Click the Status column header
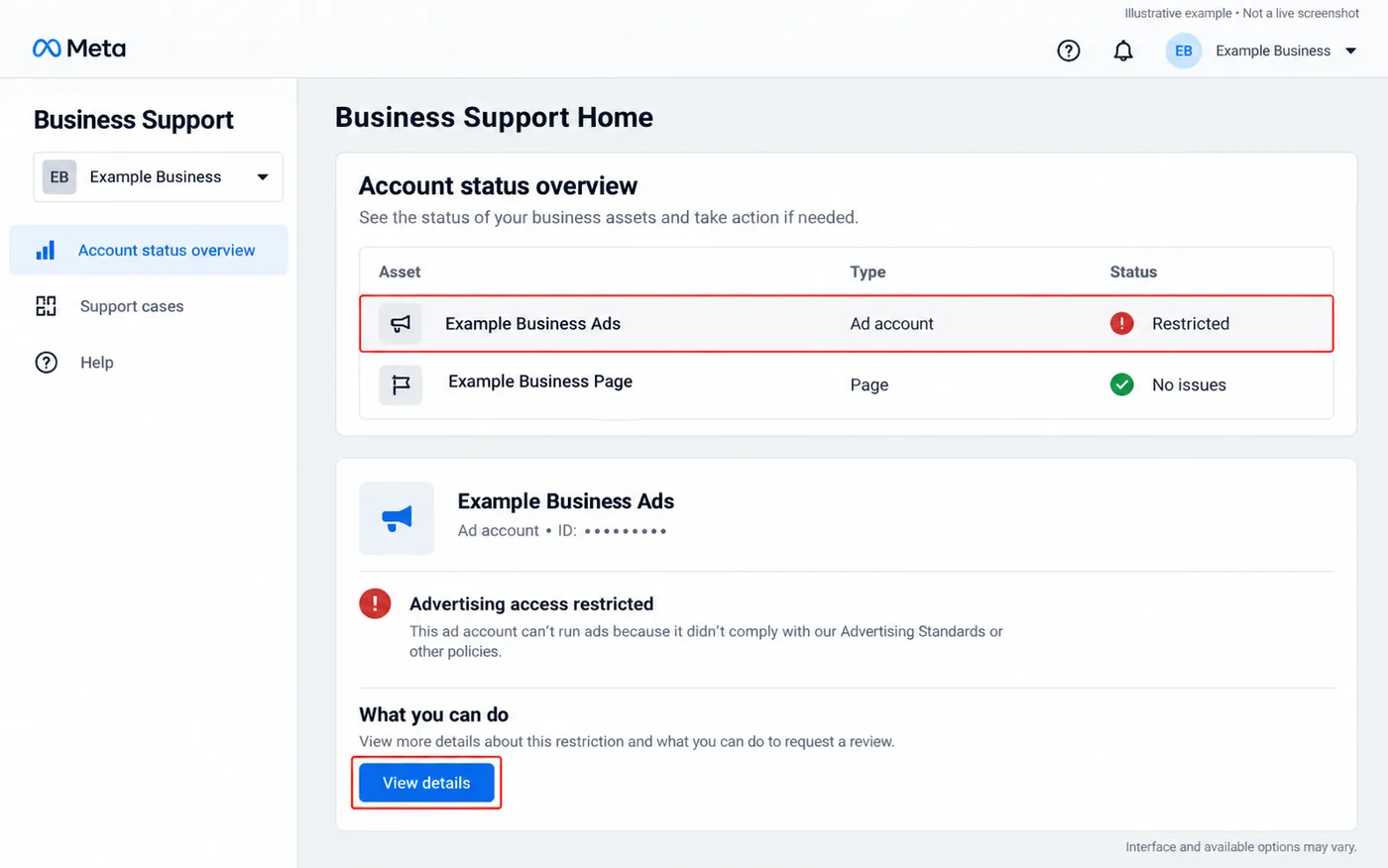 coord(1133,271)
